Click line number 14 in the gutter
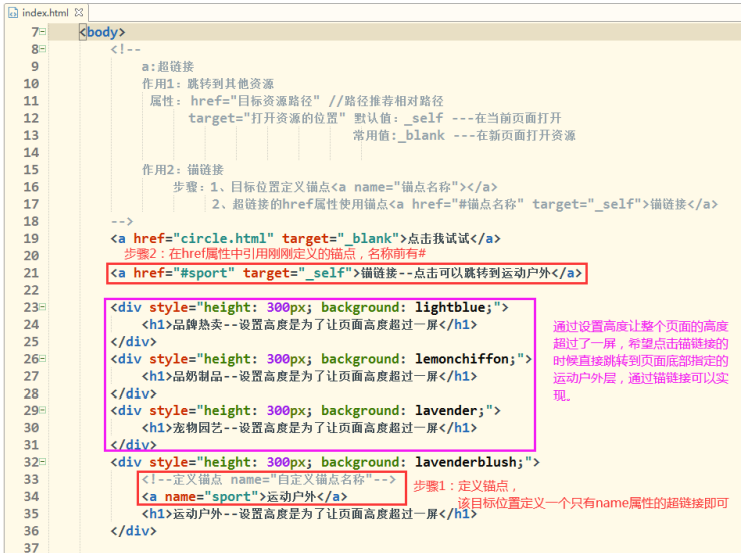 31,152
